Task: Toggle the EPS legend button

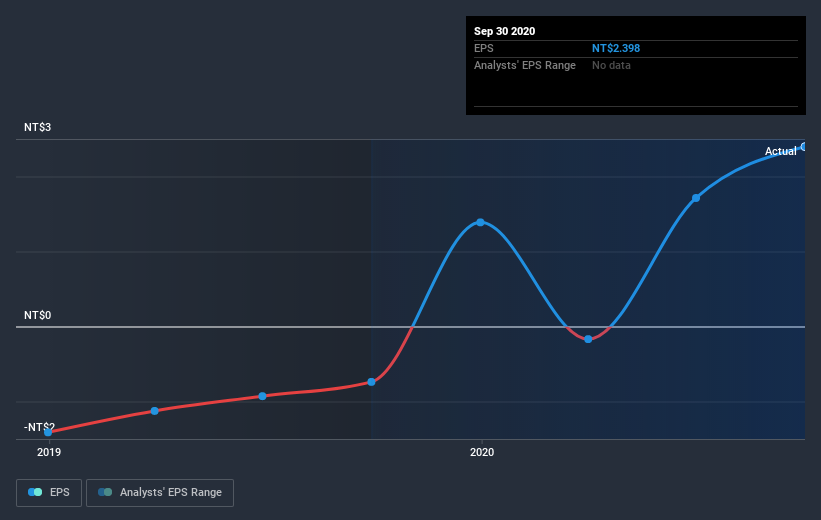Action: [x=49, y=493]
